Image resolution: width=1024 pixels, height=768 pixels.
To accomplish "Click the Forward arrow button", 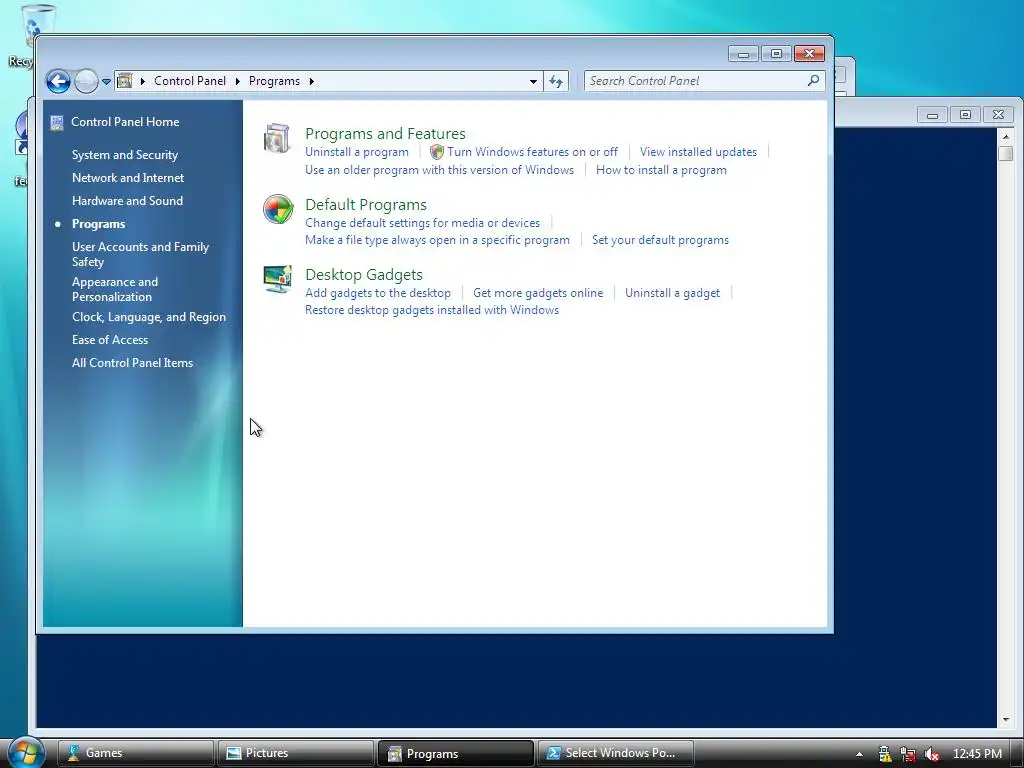I will (86, 82).
